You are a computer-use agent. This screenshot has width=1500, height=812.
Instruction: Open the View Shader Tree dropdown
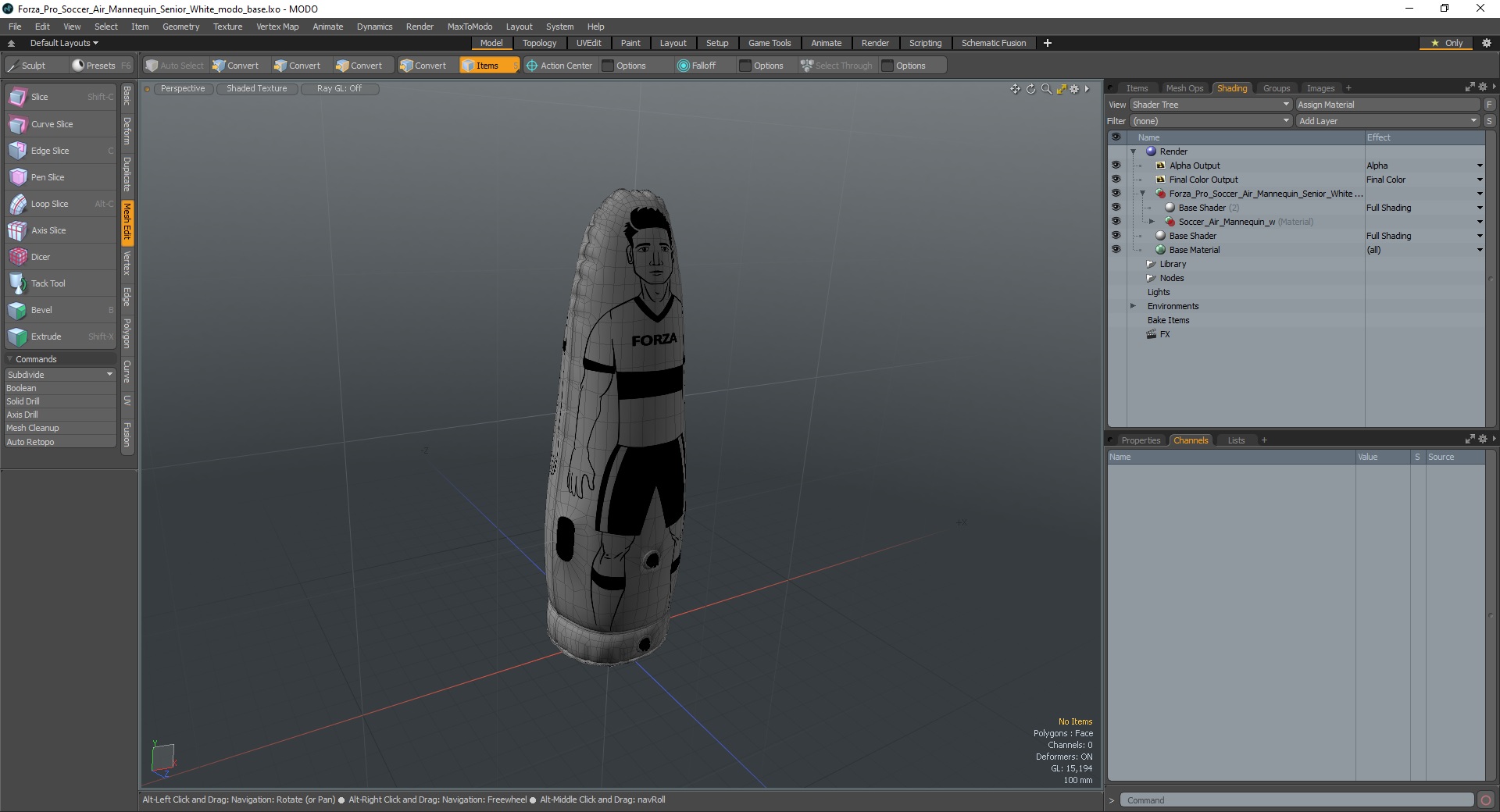[1210, 105]
